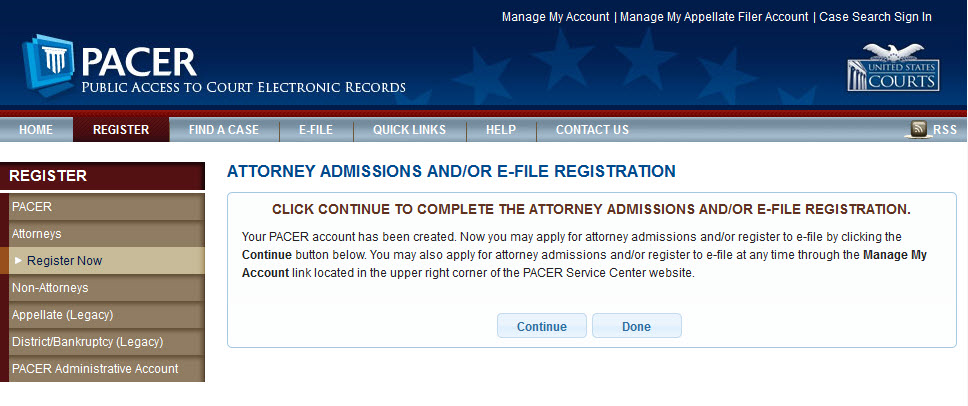Click the PACER logo icon
The width and height of the screenshot is (968, 406).
point(49,65)
